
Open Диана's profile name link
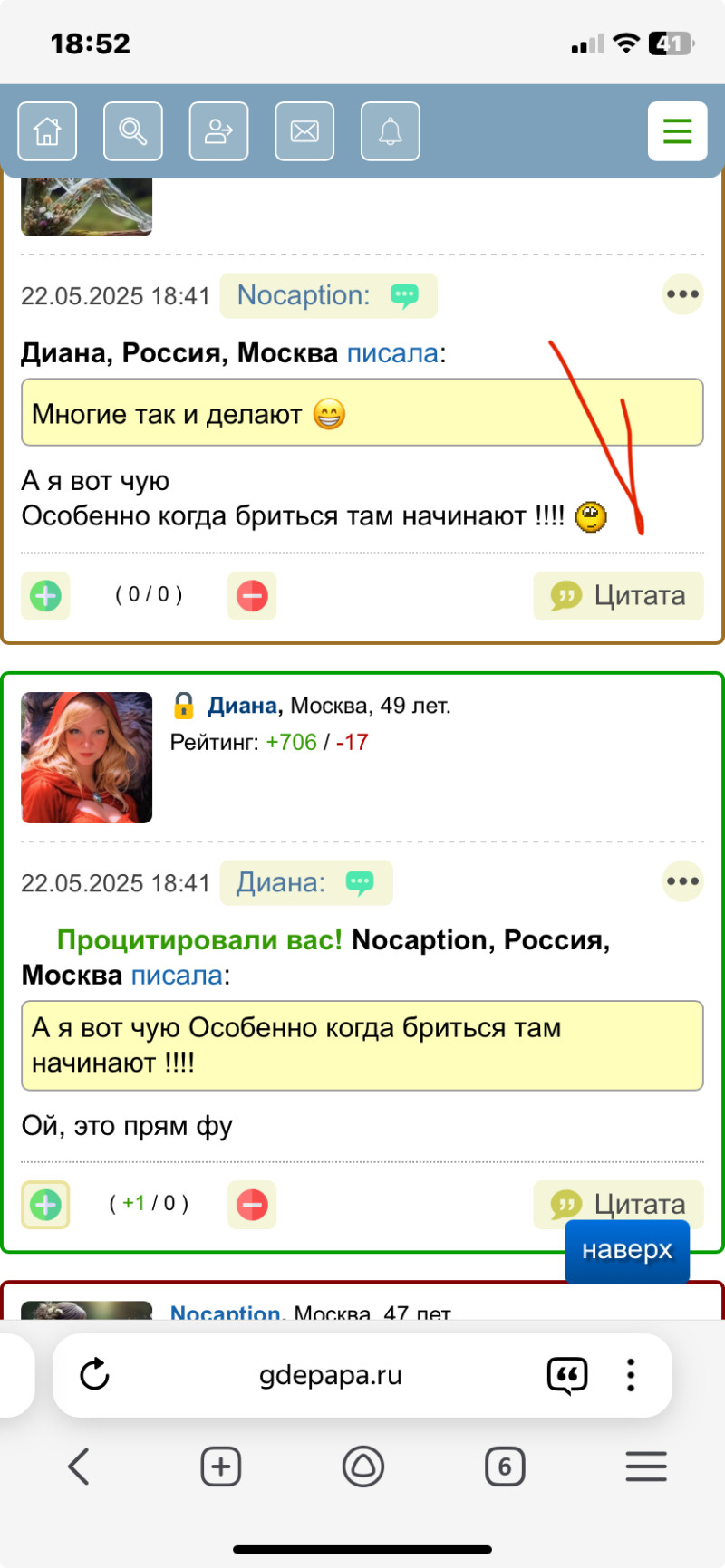243,706
